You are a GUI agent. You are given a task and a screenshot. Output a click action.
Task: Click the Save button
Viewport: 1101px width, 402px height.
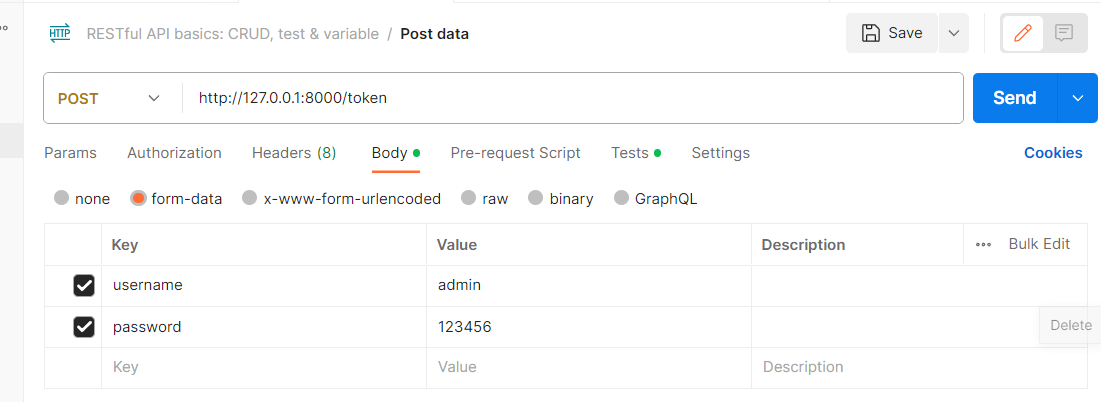[x=892, y=33]
